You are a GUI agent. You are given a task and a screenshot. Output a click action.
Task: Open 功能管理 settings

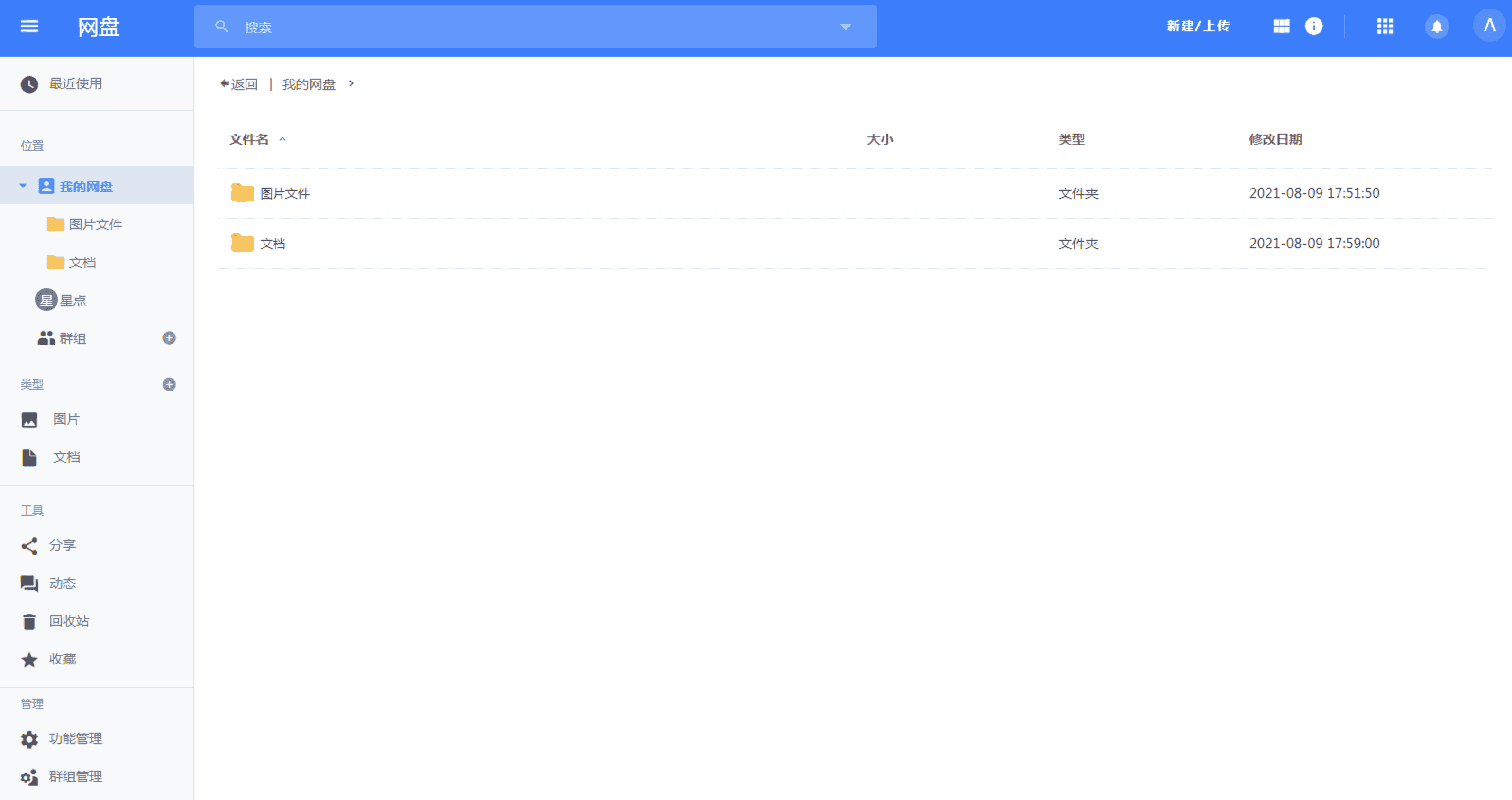pyautogui.click(x=75, y=738)
